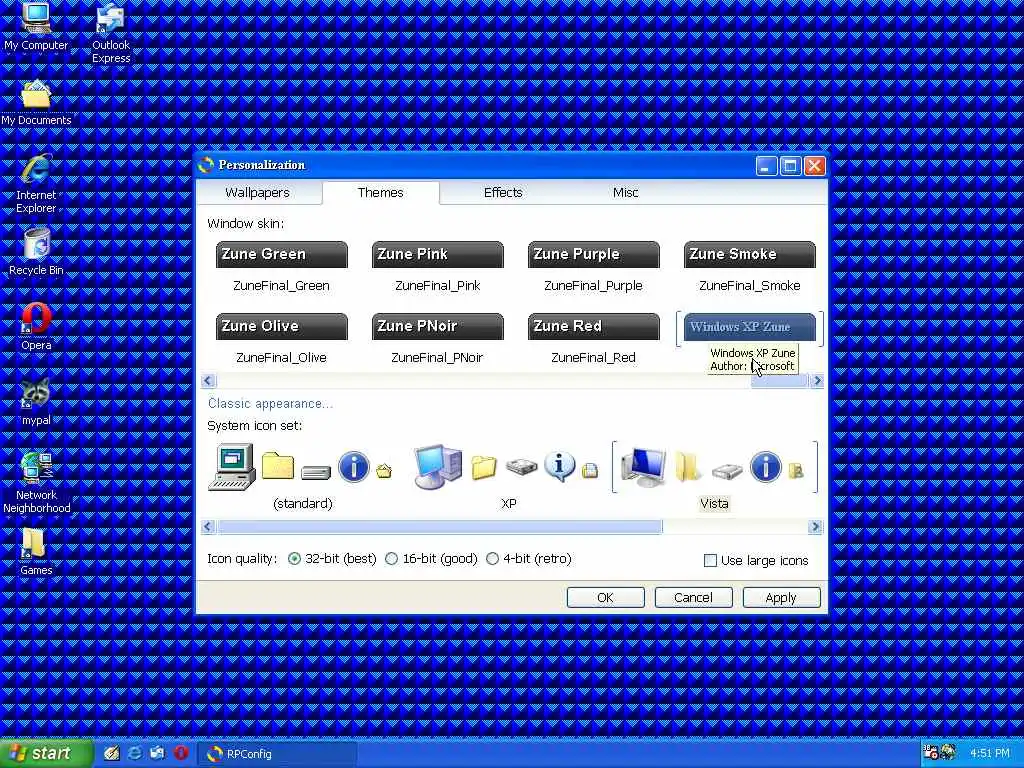Select the Opera desktop shortcut
The image size is (1024, 768).
point(36,327)
